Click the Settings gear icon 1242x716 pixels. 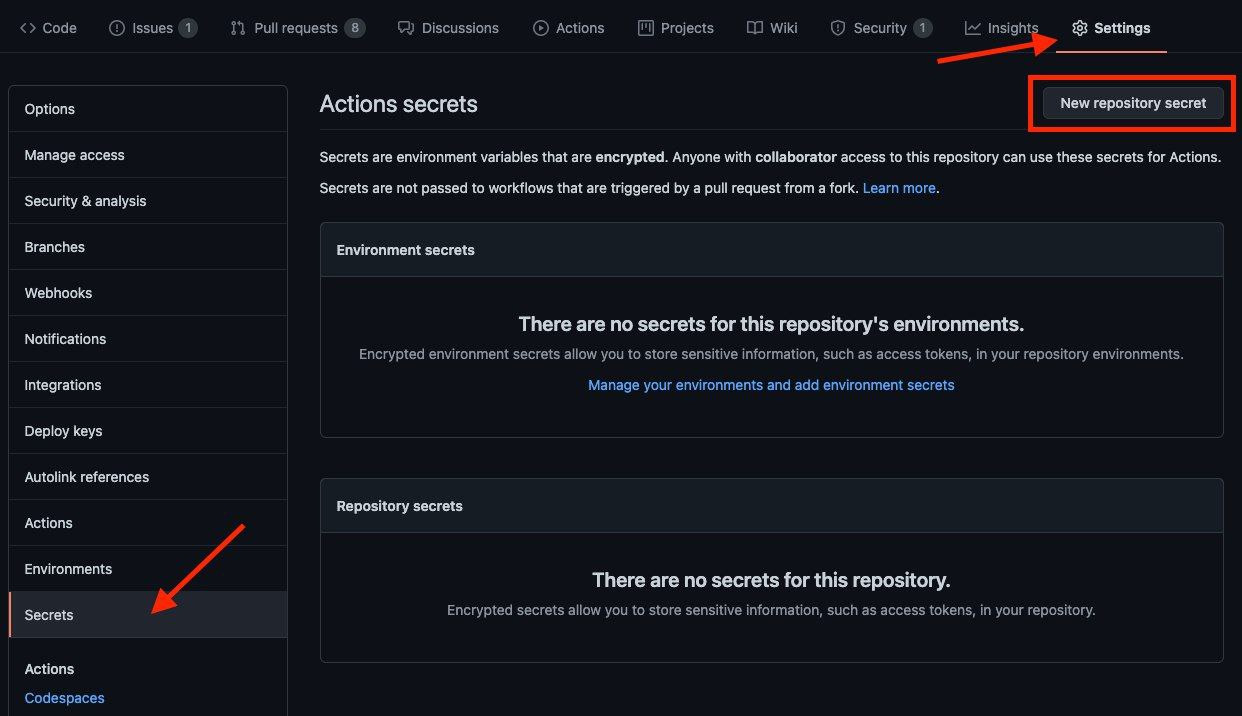1080,28
